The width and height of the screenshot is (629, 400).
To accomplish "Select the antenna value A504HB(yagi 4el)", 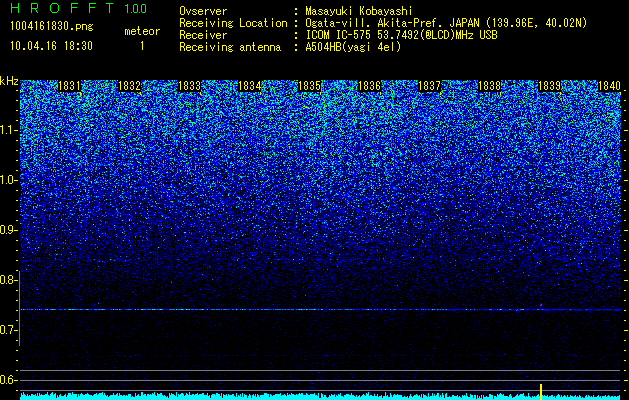I will (353, 47).
